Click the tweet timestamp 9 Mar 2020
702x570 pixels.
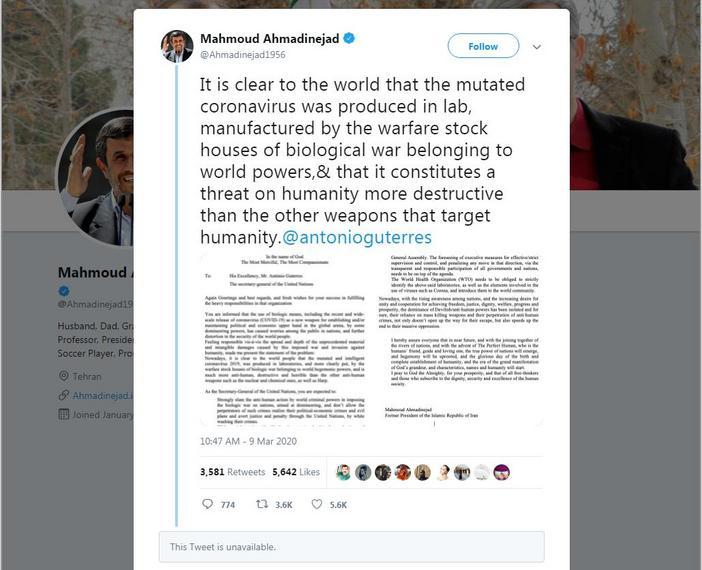242,440
